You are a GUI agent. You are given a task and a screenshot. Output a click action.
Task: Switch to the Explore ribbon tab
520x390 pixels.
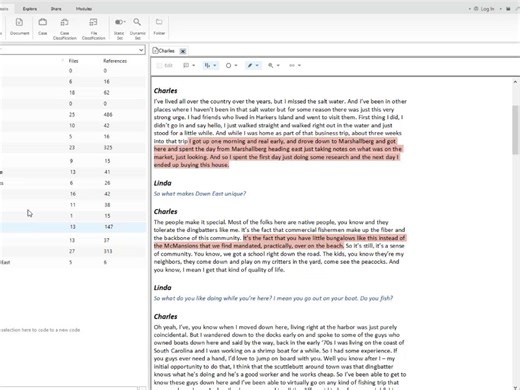click(x=30, y=9)
